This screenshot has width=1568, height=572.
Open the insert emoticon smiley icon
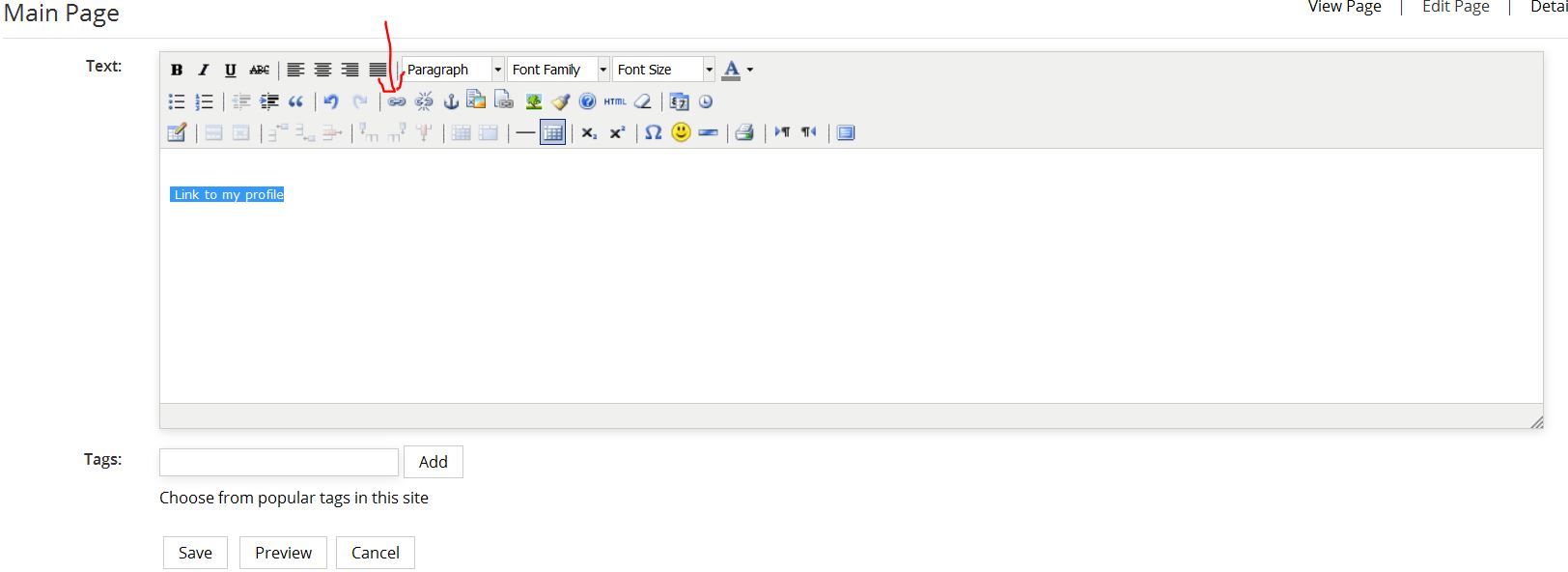pos(681,132)
